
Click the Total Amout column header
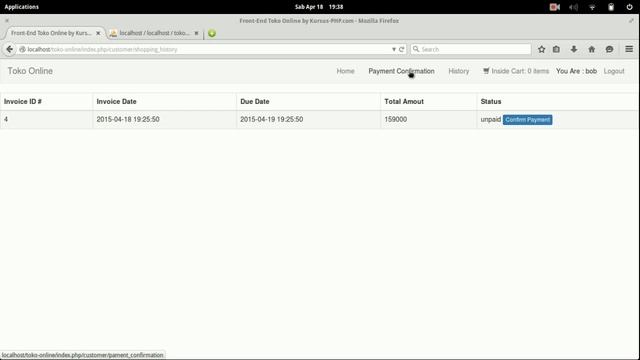point(404,102)
